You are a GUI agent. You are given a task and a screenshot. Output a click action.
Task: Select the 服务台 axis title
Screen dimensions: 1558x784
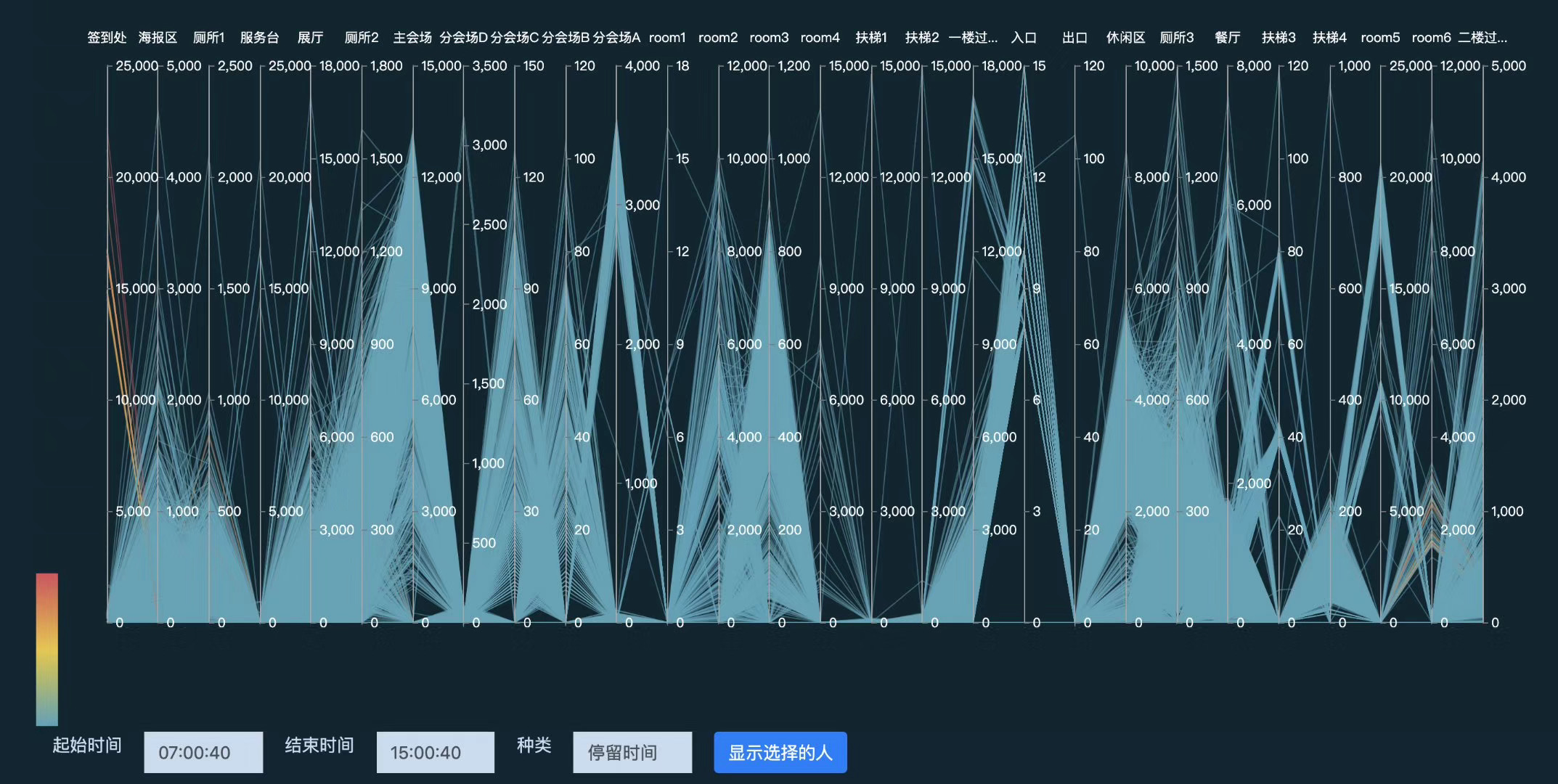tap(260, 38)
